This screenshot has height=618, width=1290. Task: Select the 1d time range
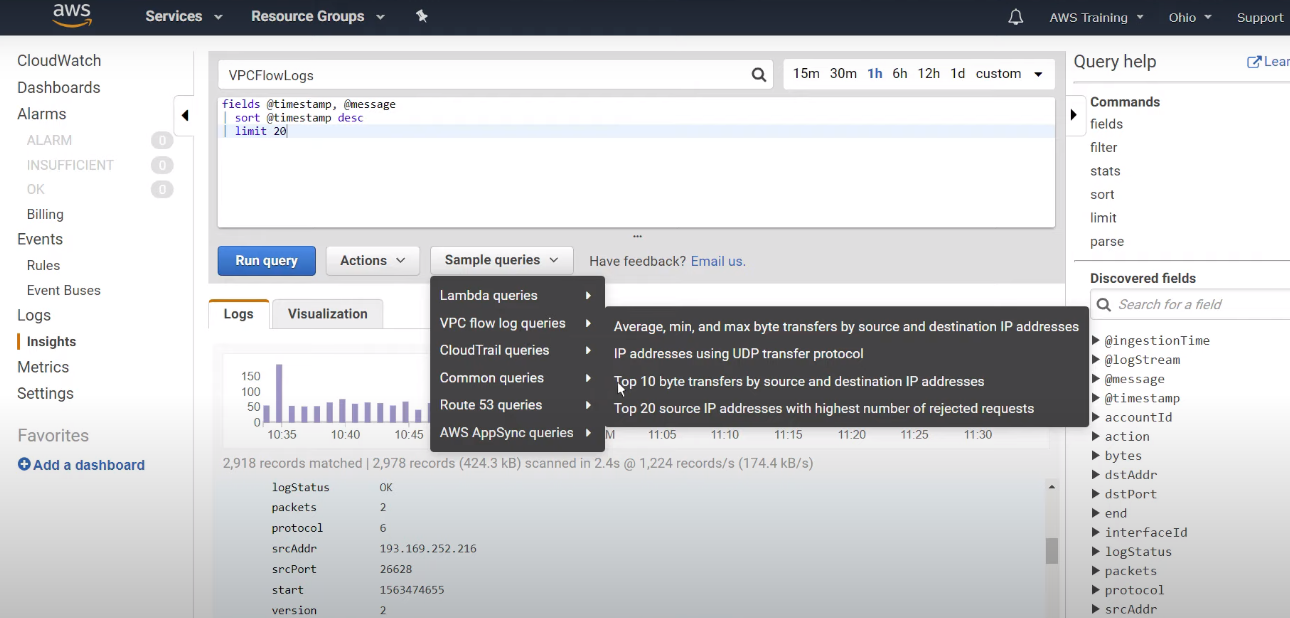click(x=957, y=73)
